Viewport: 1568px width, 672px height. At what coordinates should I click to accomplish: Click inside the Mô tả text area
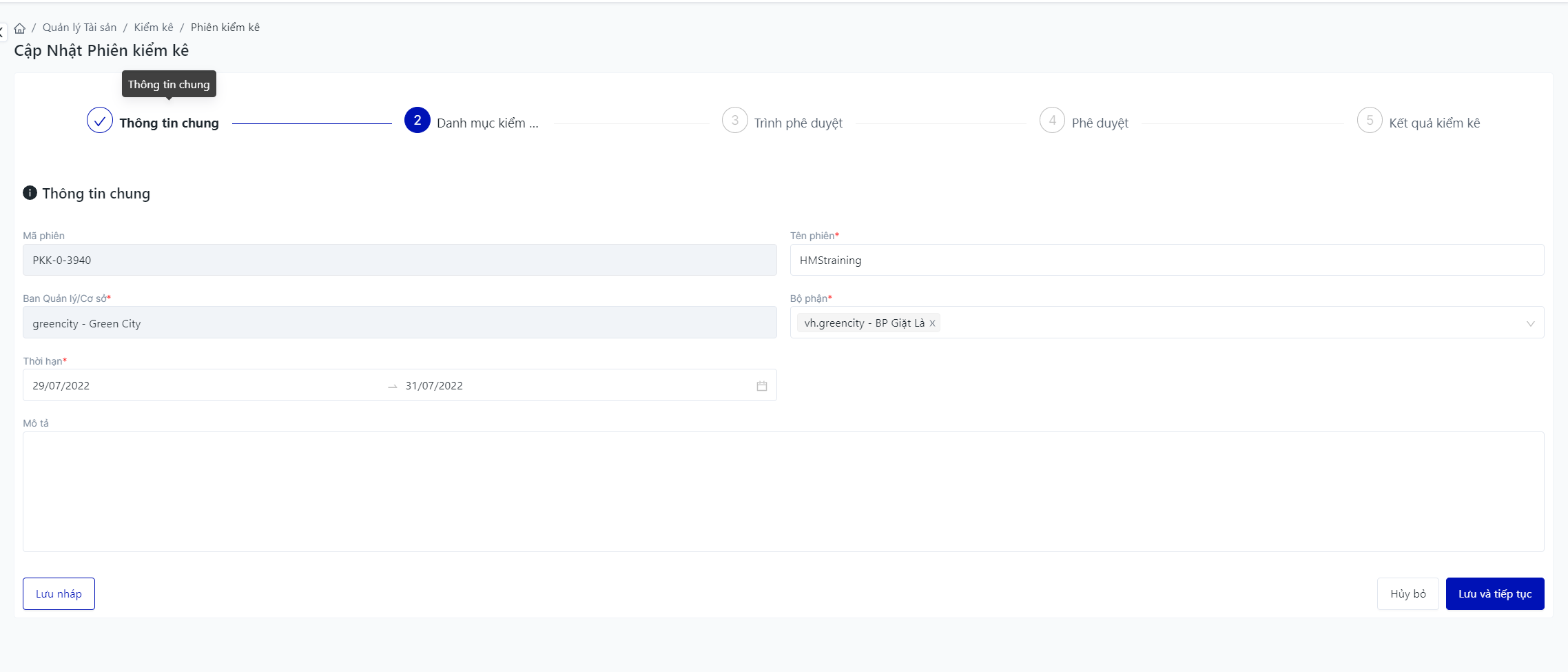click(x=783, y=491)
